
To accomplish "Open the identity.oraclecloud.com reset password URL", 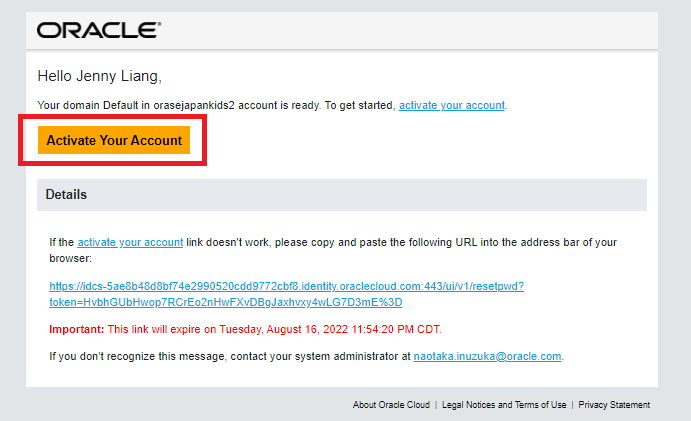I will [x=286, y=286].
